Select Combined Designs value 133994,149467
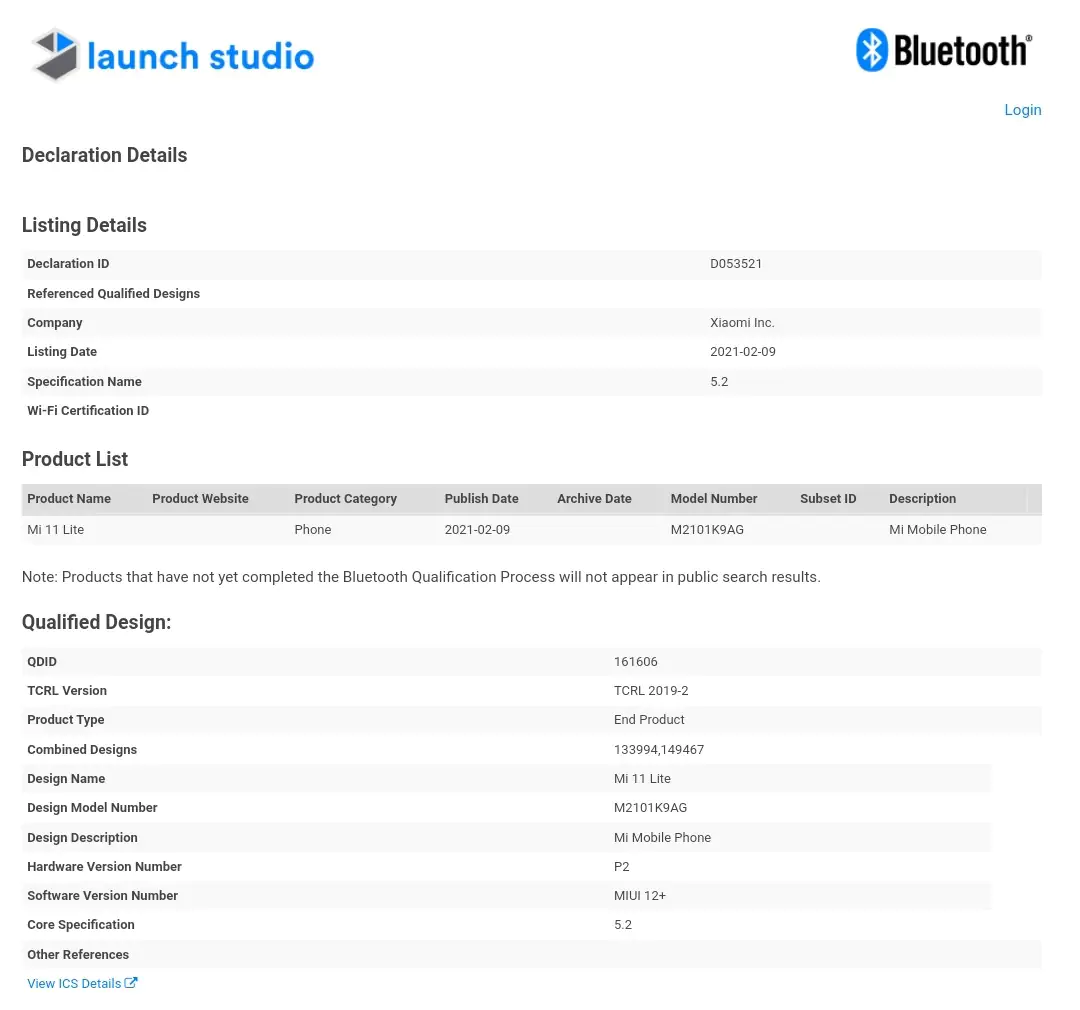The width and height of the screenshot is (1080, 1010). pos(658,750)
